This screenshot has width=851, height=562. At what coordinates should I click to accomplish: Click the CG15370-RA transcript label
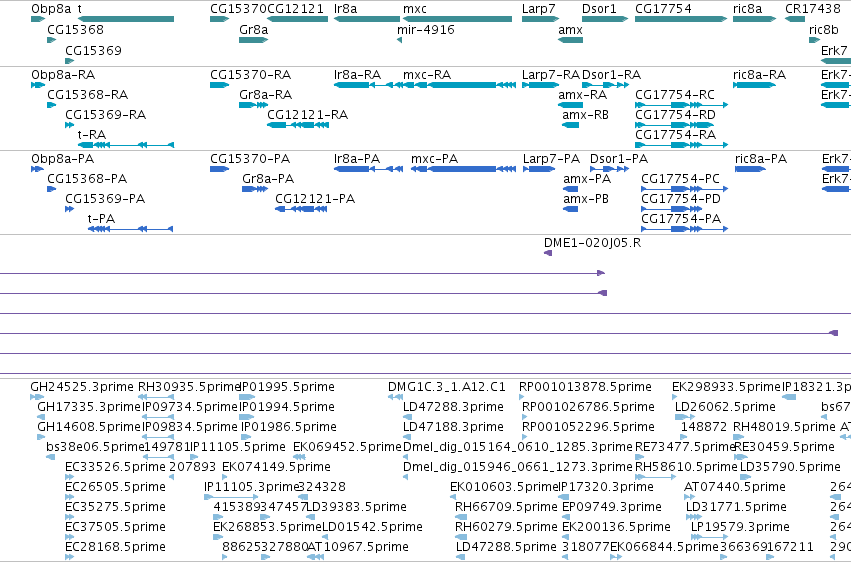[x=251, y=75]
